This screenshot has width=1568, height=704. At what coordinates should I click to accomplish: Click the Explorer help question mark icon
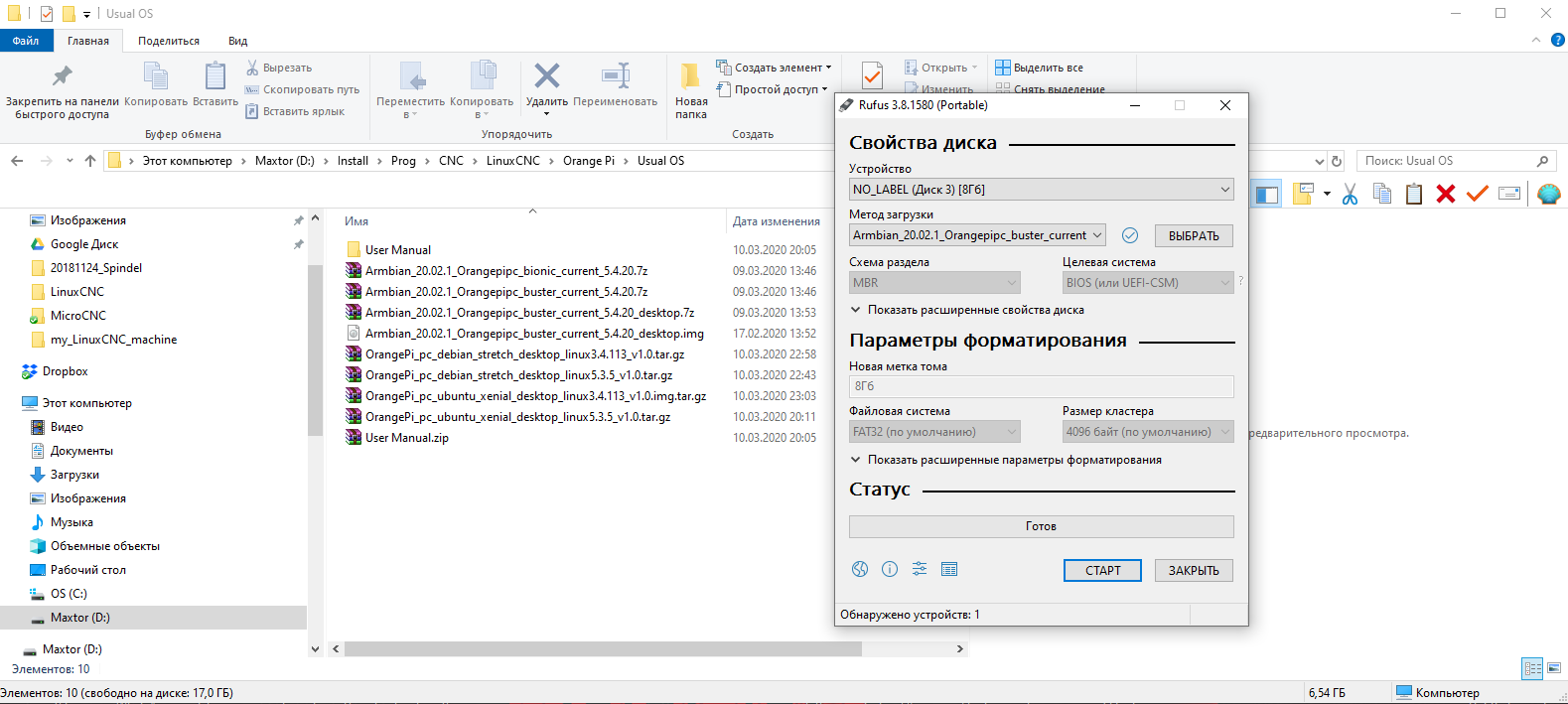1557,40
